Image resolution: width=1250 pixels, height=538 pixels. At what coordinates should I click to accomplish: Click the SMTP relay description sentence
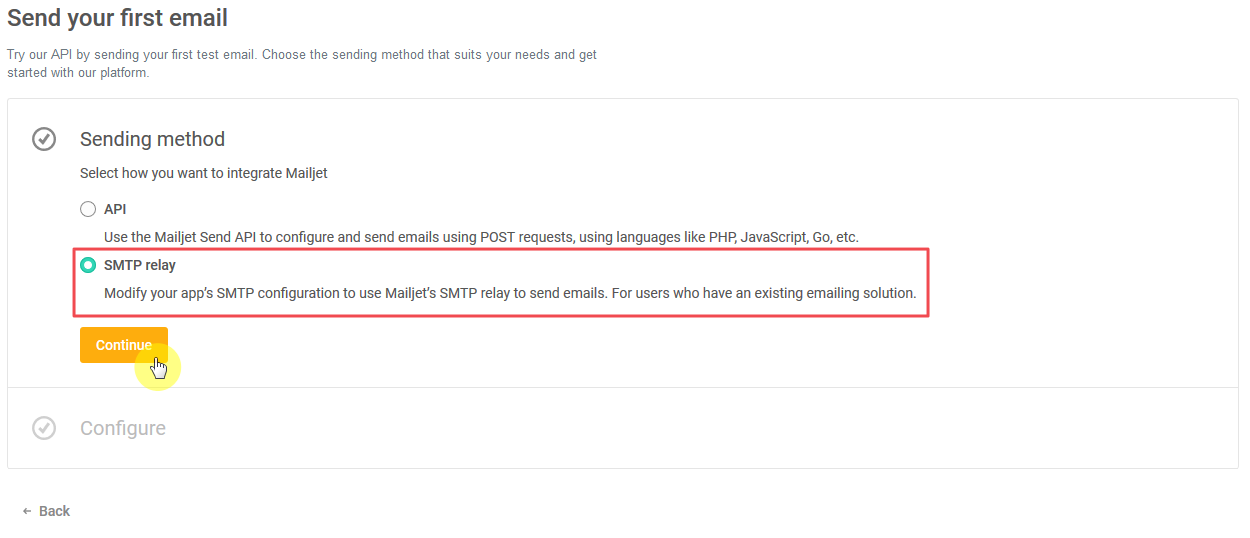coord(510,293)
